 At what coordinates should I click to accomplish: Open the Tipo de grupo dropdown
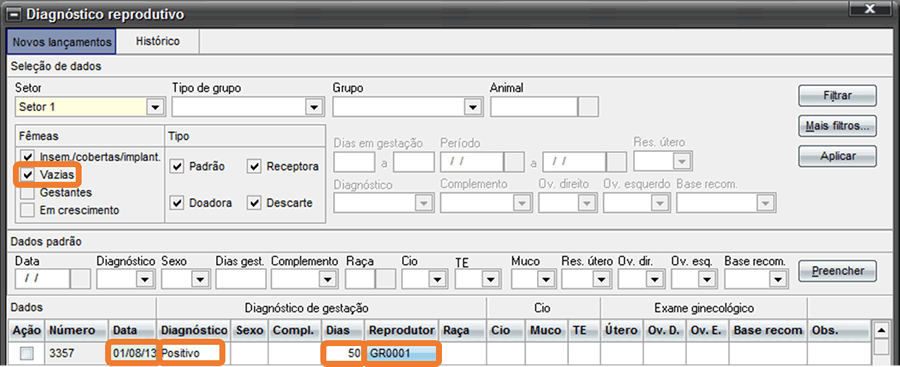click(313, 107)
